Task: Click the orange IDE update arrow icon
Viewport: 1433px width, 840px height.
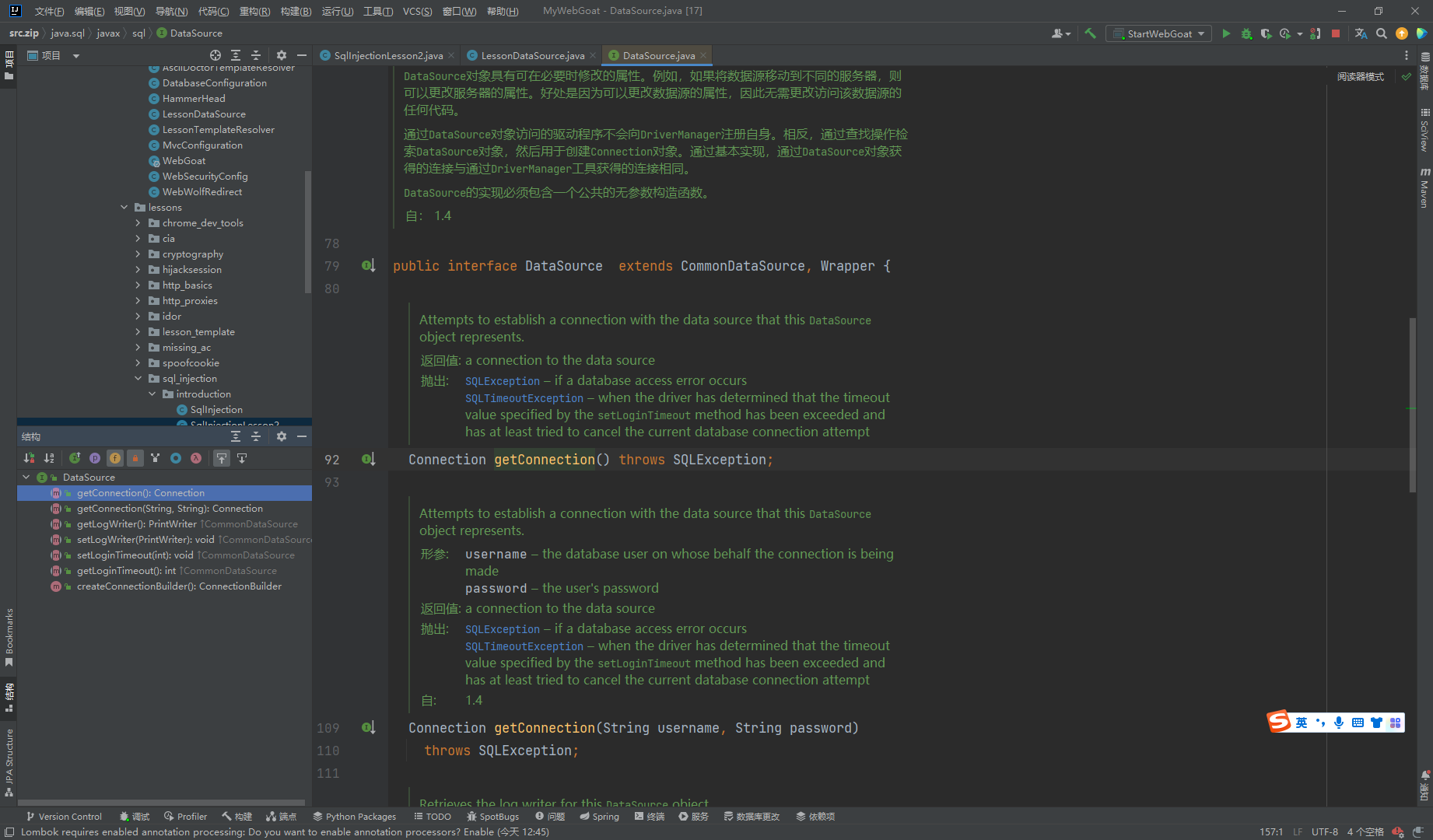Action: pos(1402,33)
